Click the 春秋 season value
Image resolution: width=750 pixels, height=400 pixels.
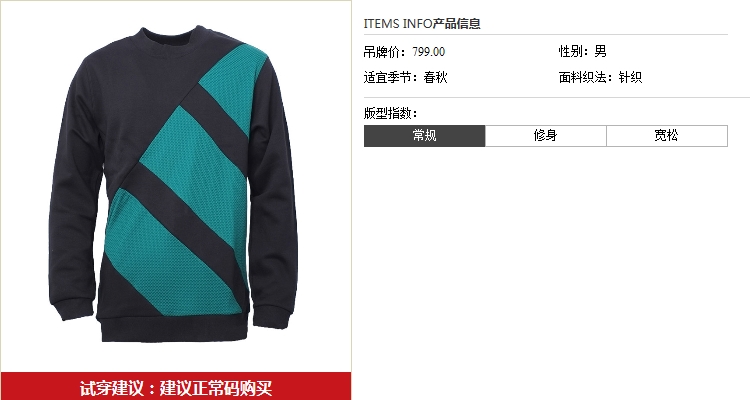[x=435, y=77]
